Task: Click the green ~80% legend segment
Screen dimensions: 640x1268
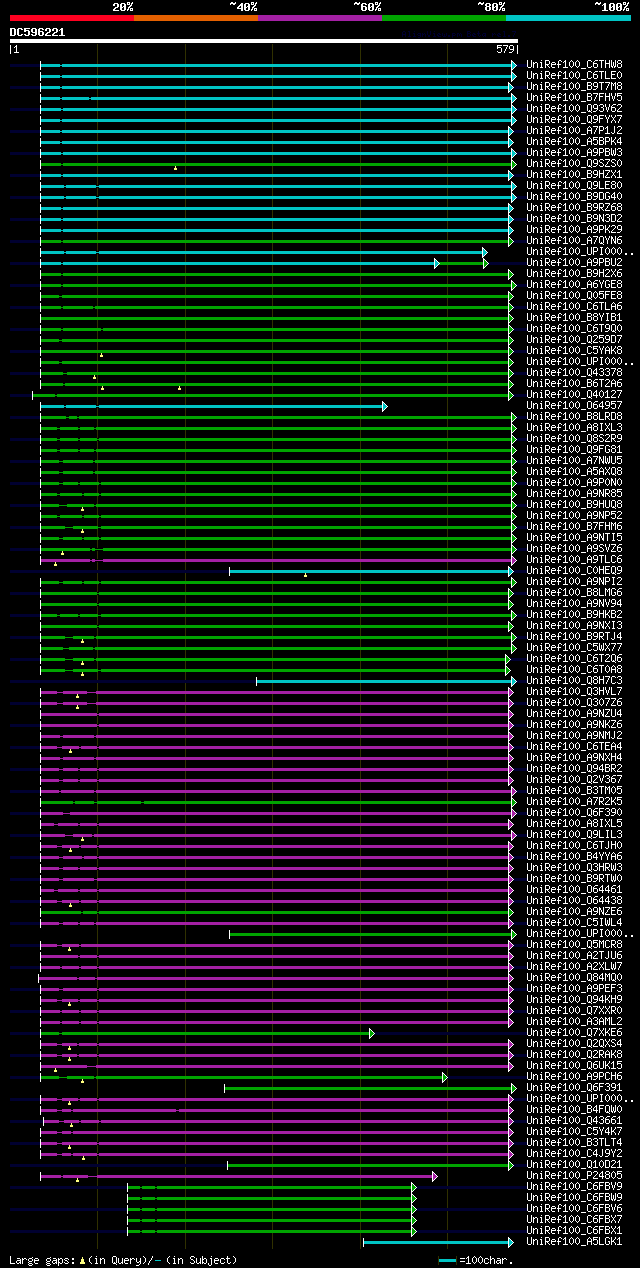Action: coord(444,18)
